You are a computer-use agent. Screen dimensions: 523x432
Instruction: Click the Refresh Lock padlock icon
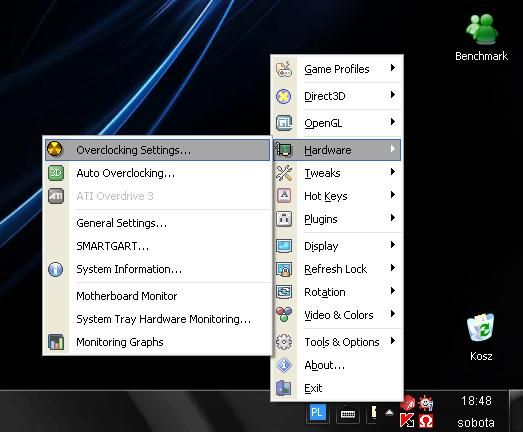(284, 269)
